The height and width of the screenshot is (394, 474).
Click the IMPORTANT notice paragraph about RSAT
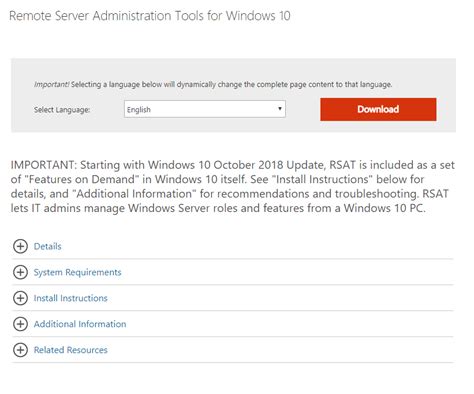tap(233, 186)
